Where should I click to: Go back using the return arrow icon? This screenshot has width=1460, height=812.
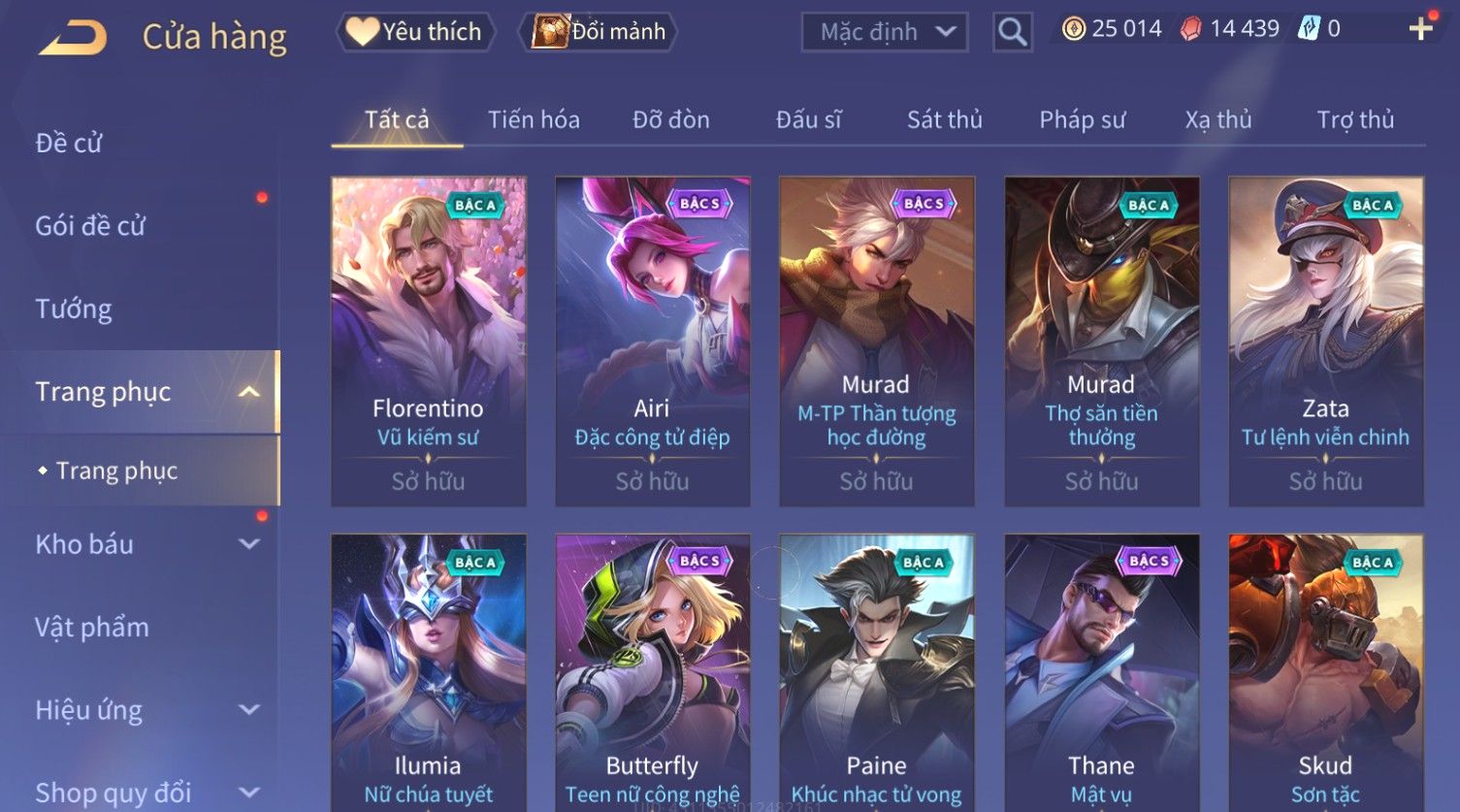tap(73, 38)
